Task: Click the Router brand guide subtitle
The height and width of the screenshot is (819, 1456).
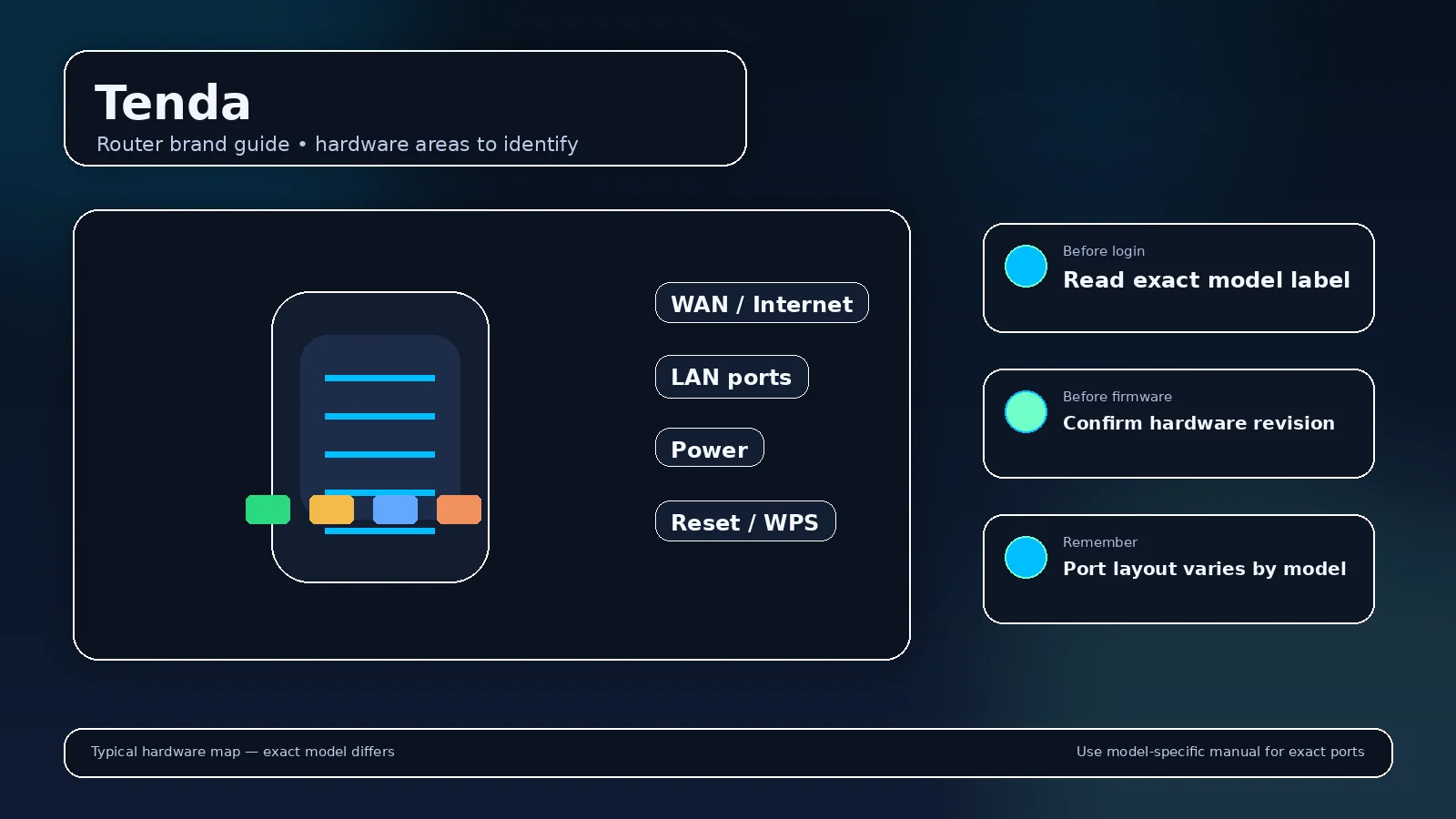Action: (x=338, y=145)
